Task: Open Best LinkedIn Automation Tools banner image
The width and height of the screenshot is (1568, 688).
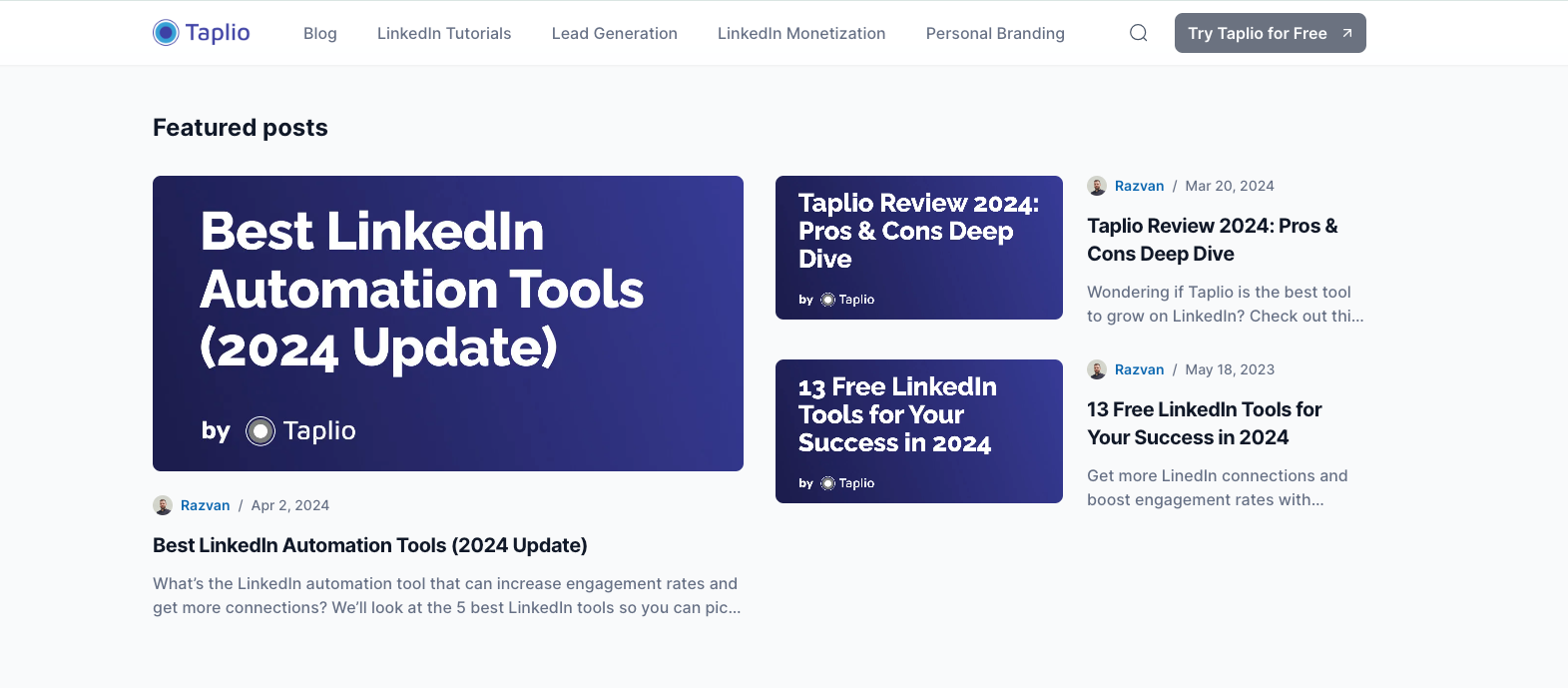Action: tap(448, 324)
